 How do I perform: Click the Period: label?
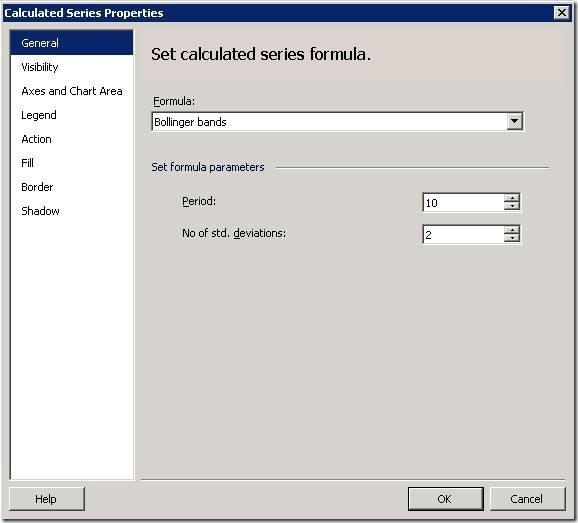click(199, 201)
